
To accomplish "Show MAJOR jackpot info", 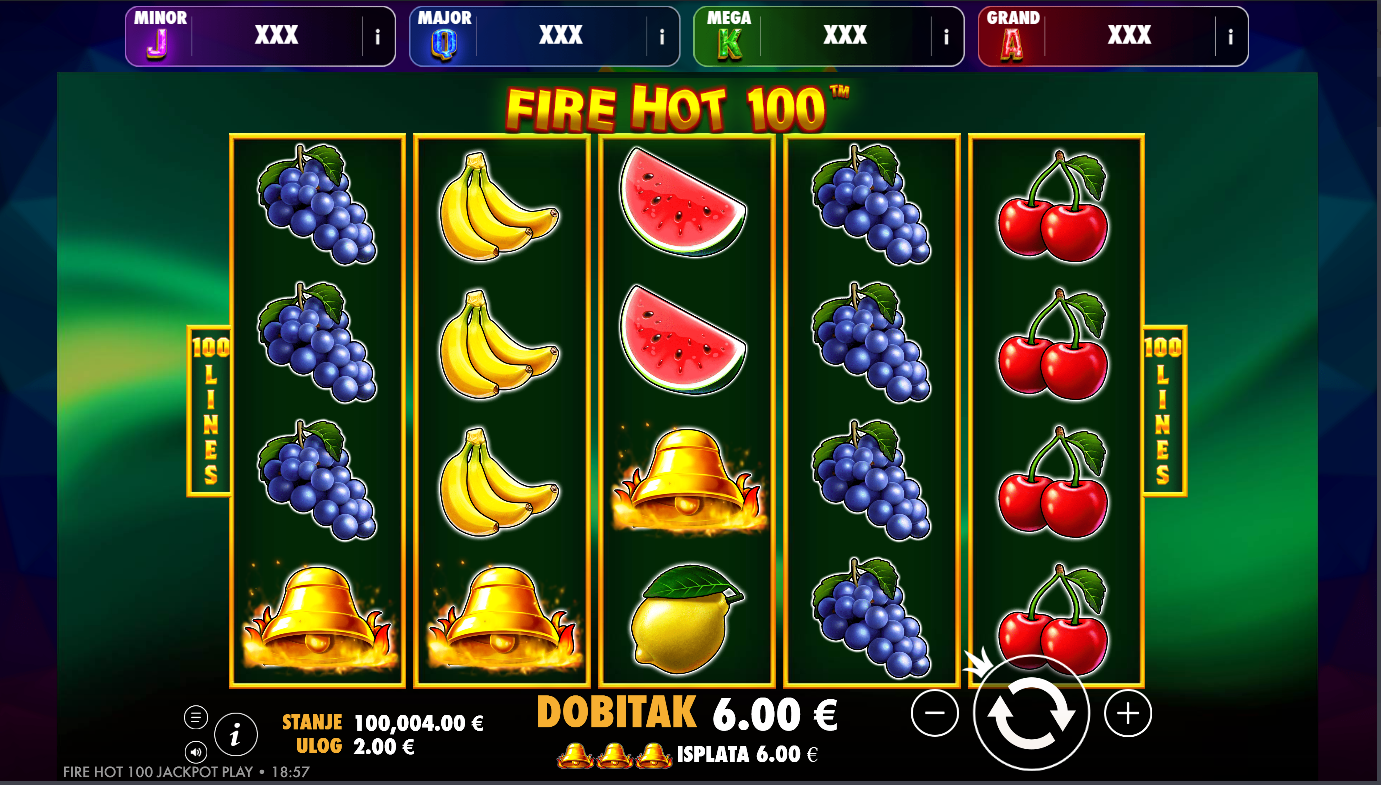I will pos(662,37).
